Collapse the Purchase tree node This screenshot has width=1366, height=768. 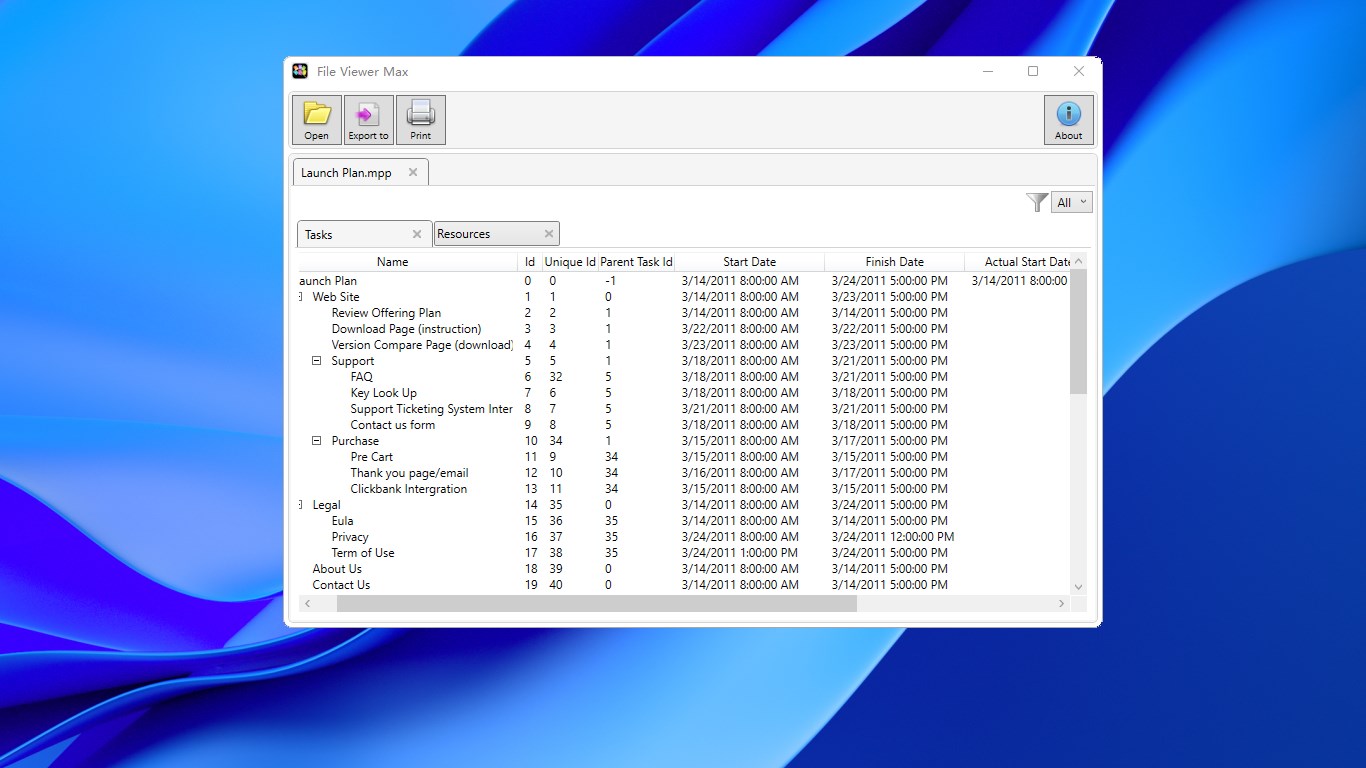(x=316, y=441)
